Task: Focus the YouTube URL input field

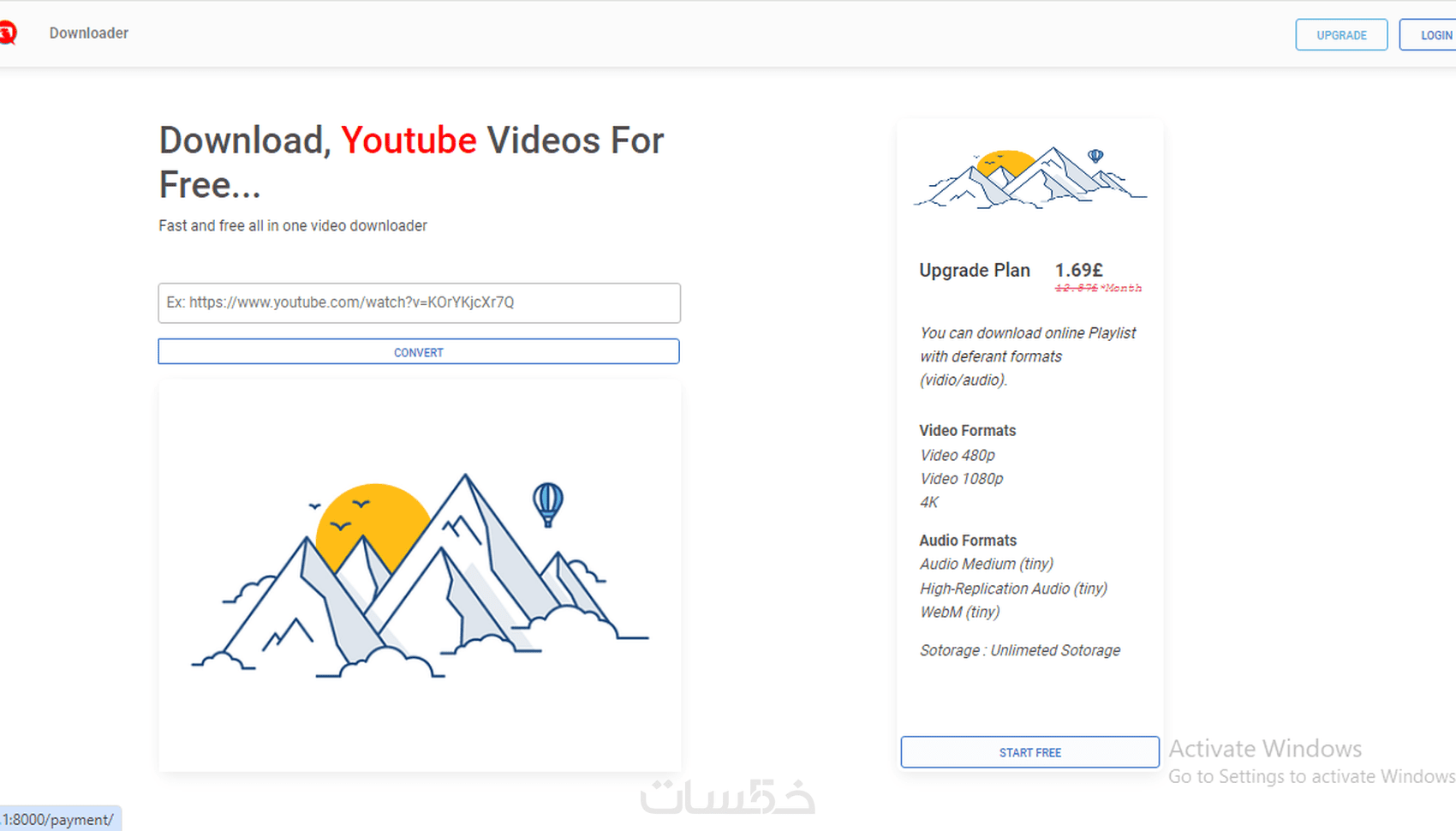Action: 419,302
